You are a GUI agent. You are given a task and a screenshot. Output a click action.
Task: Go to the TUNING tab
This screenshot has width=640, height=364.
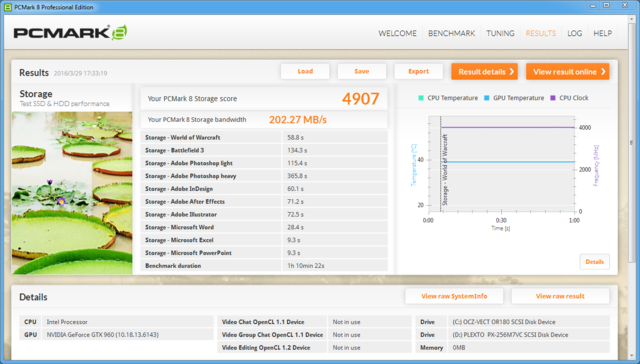(500, 33)
